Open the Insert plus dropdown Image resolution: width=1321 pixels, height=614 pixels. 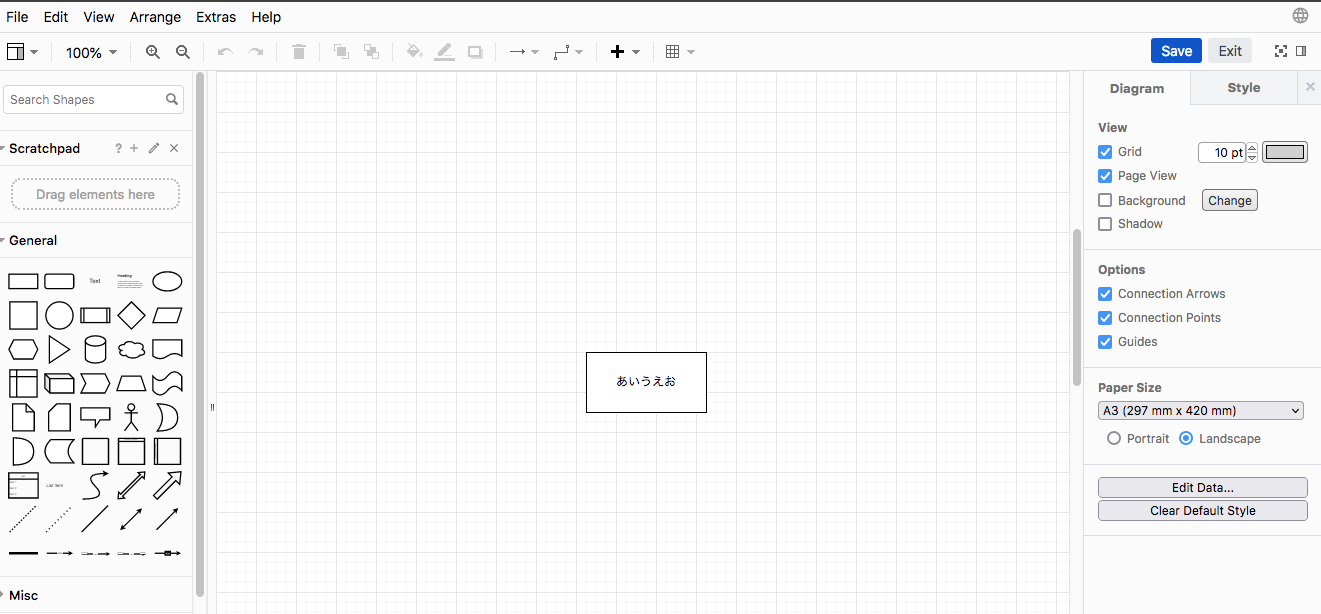625,52
